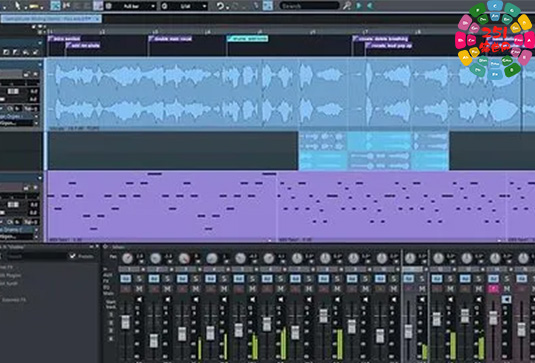
Task: Click highlighted speaker icon on pink-EQ channel
Action: point(507,300)
